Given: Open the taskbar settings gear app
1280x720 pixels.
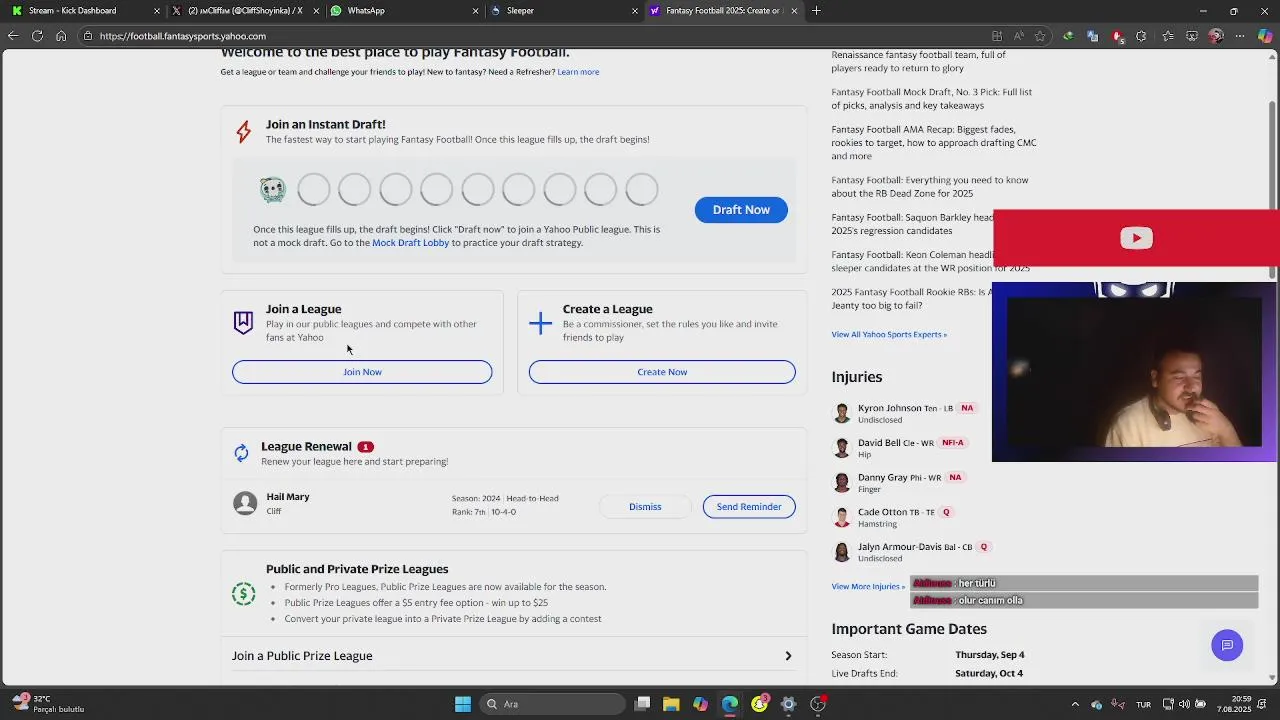Looking at the screenshot, I should tap(789, 704).
